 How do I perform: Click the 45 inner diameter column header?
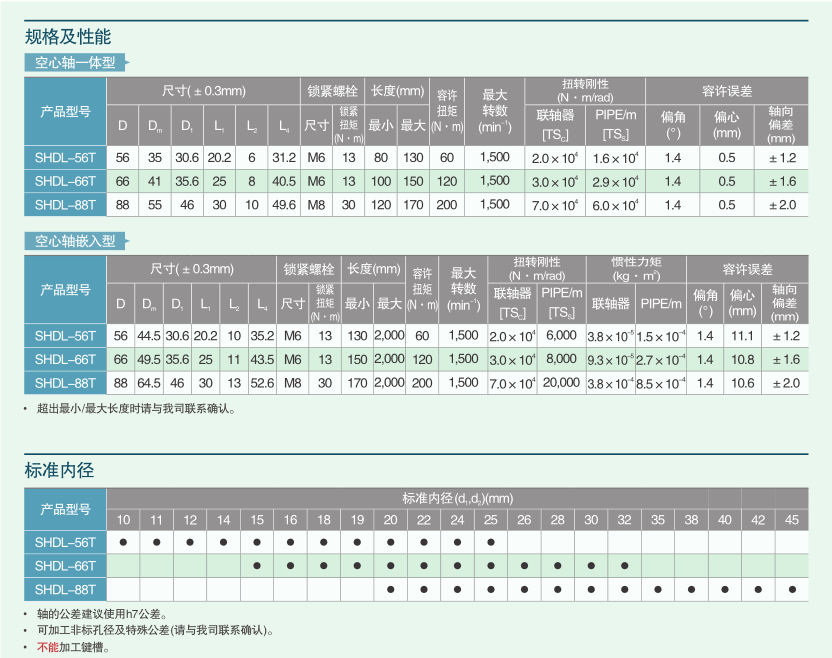click(x=792, y=520)
